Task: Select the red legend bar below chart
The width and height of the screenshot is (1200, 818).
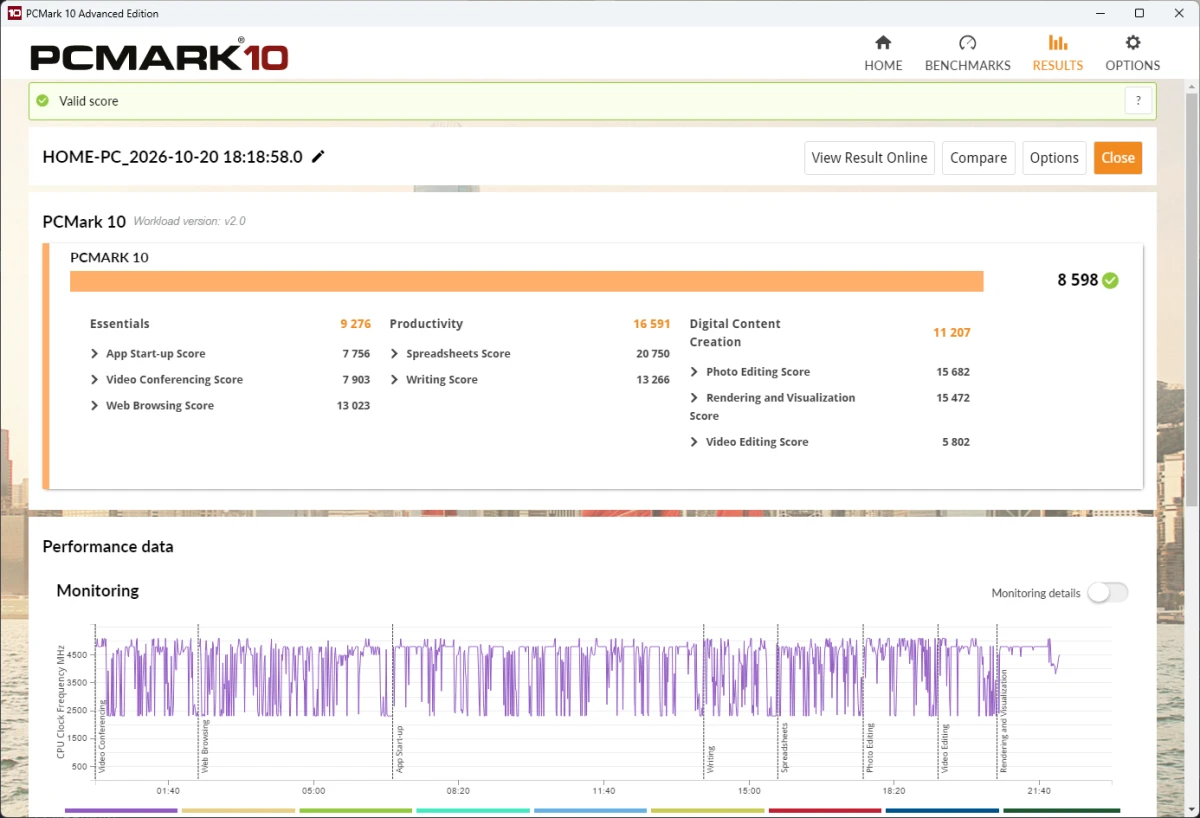Action: point(824,811)
